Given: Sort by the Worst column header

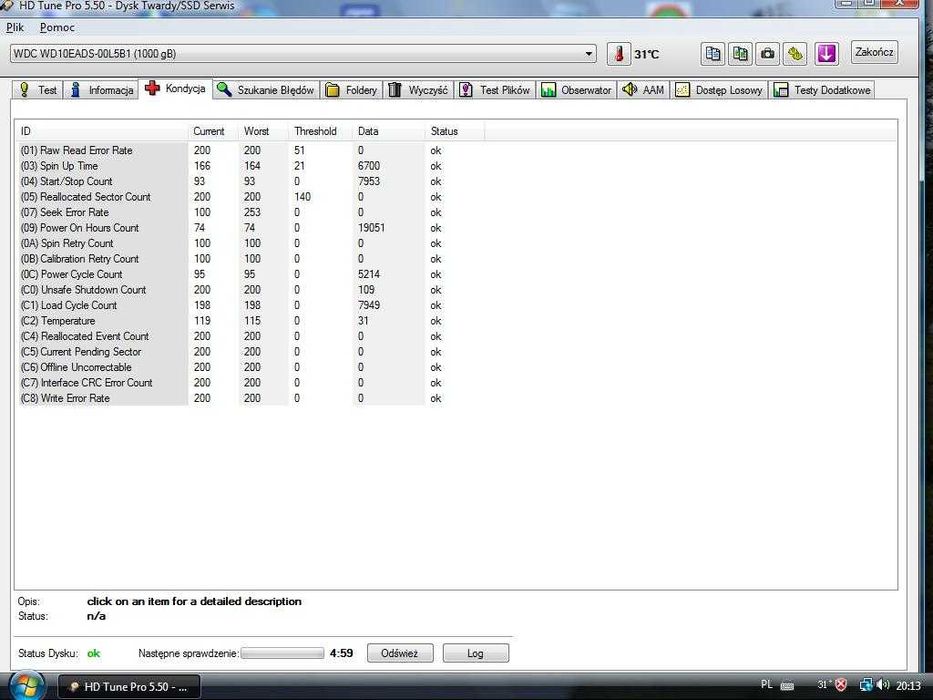Looking at the screenshot, I should click(263, 131).
